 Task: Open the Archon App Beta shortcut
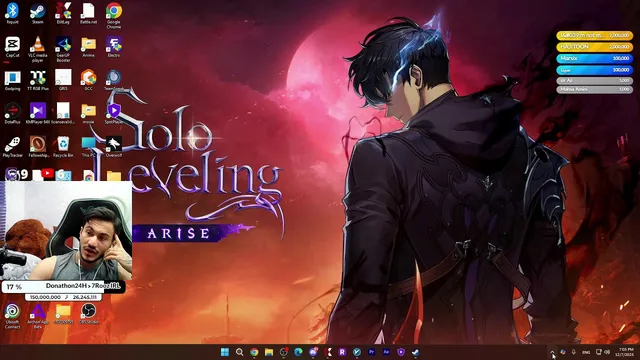pos(38,316)
